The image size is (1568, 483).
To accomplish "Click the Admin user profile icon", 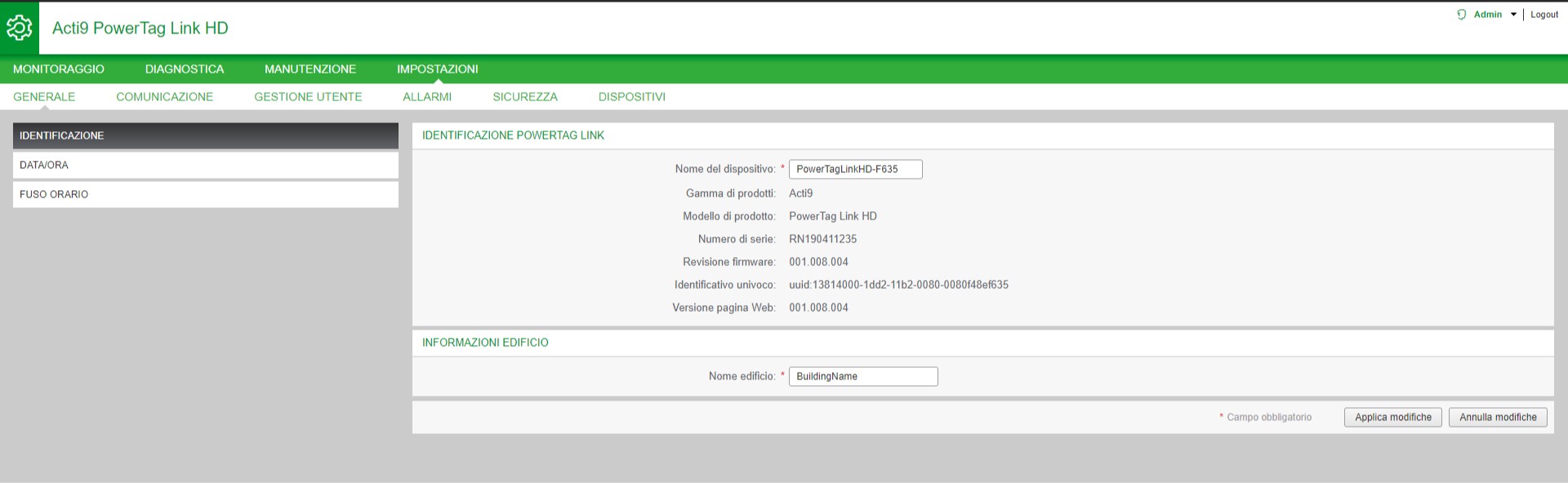I will (1462, 15).
